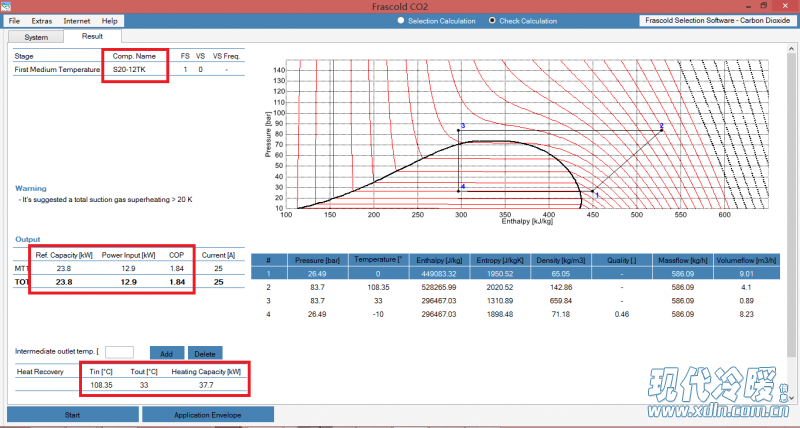Image resolution: width=800 pixels, height=428 pixels.
Task: Select row with density 659.84 in table
Action: click(515, 301)
